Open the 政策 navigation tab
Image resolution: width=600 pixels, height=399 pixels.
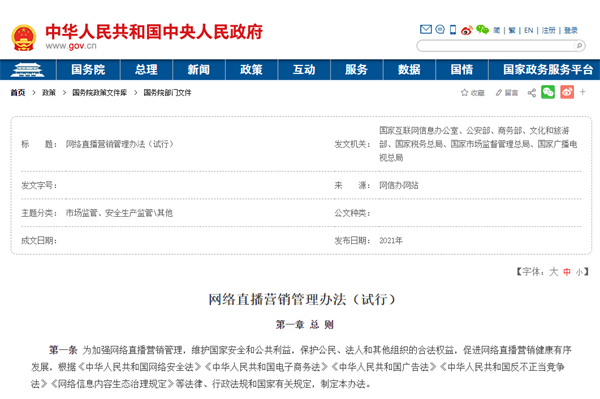coord(251,70)
